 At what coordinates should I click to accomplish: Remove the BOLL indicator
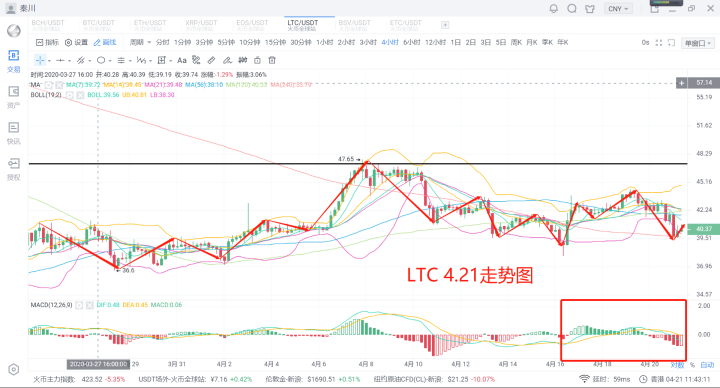[x=80, y=95]
